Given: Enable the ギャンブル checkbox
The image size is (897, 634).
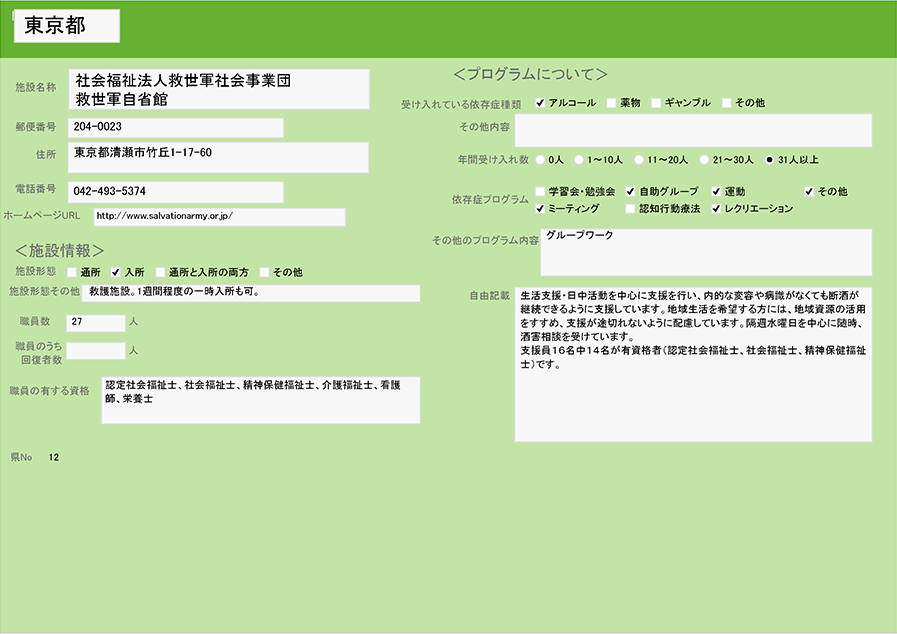Looking at the screenshot, I should click(656, 103).
